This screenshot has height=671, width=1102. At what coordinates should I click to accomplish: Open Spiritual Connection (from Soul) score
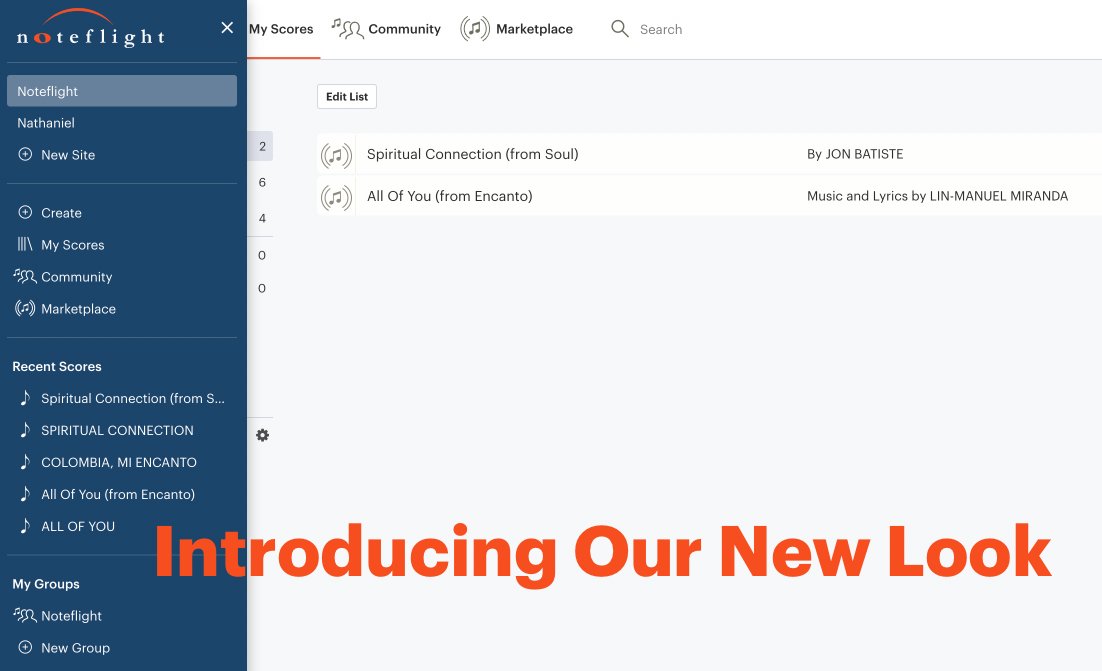coord(472,154)
